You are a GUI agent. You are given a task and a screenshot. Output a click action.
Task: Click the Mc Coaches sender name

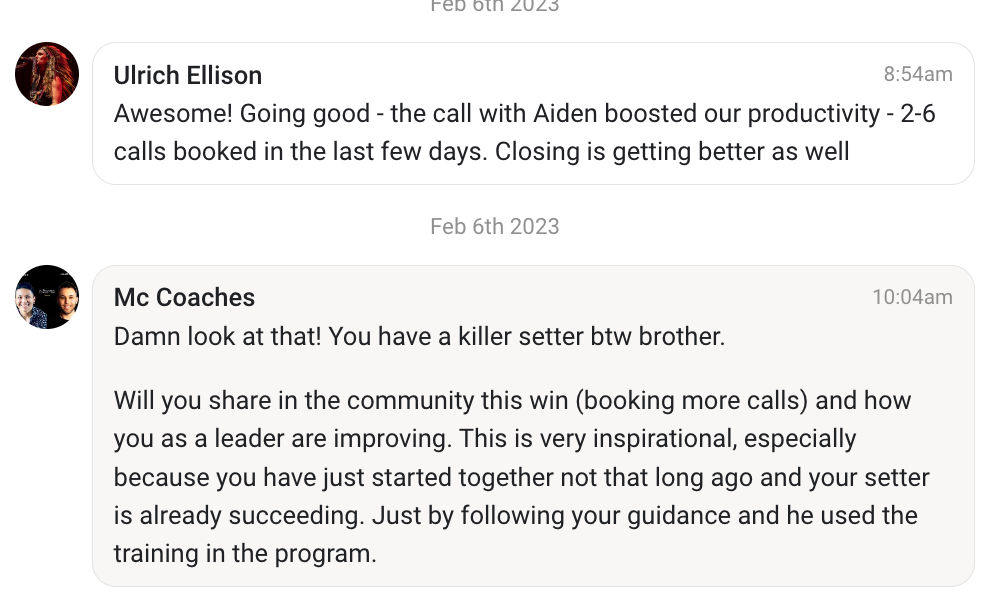(x=184, y=297)
